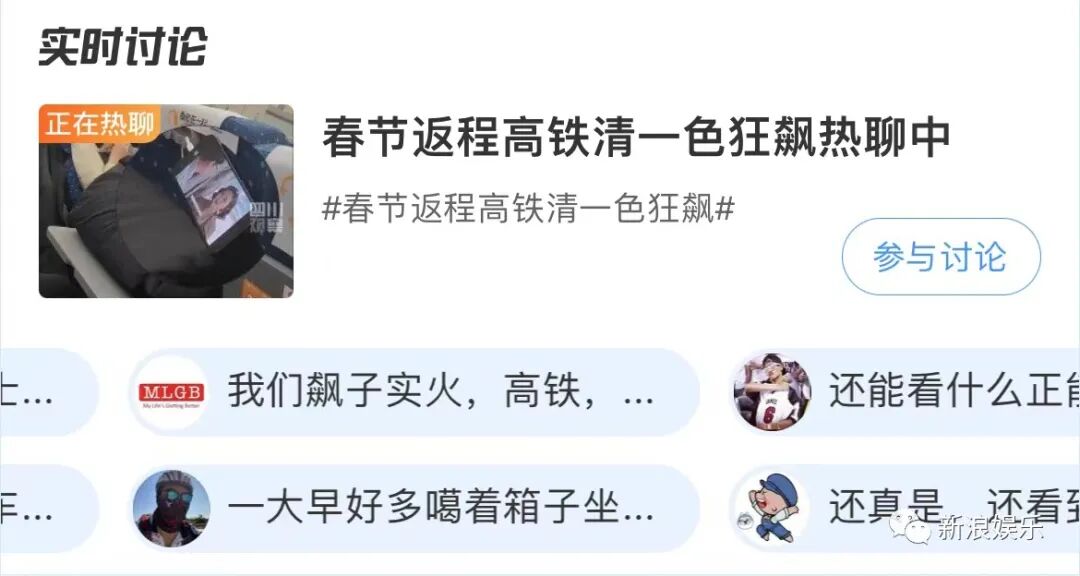Screen dimensions: 1080x576
Task: Open the #春节返程高铁清一色狂飙# hashtag link
Action: 528,208
